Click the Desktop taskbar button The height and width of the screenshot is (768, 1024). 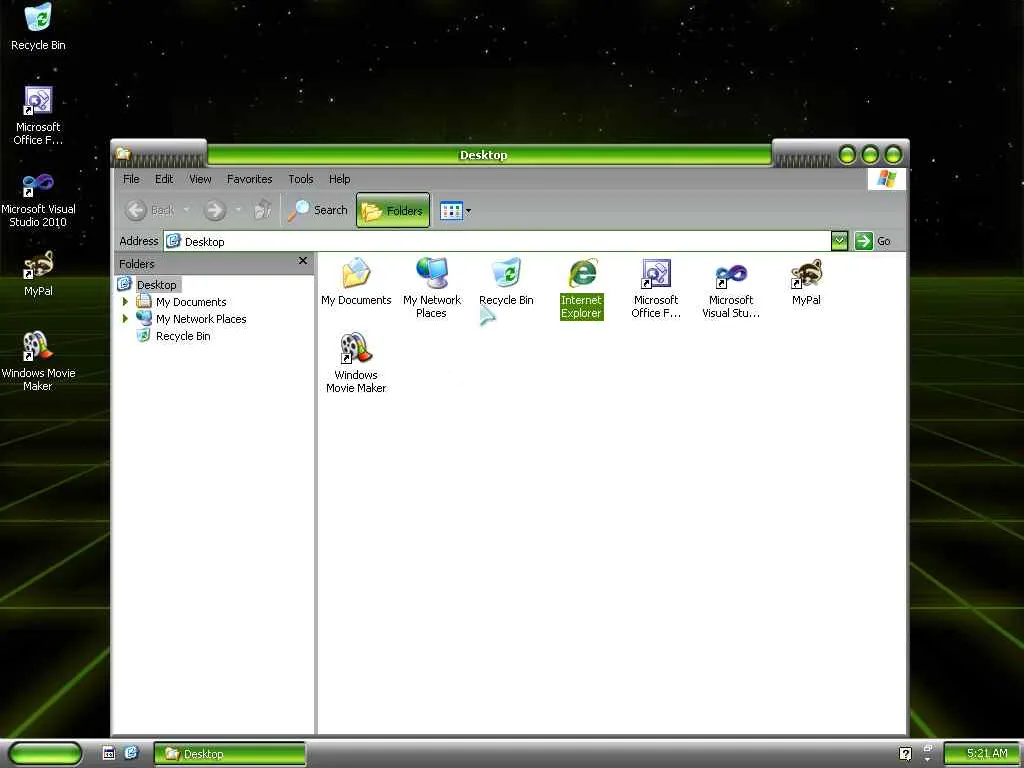[x=229, y=754]
